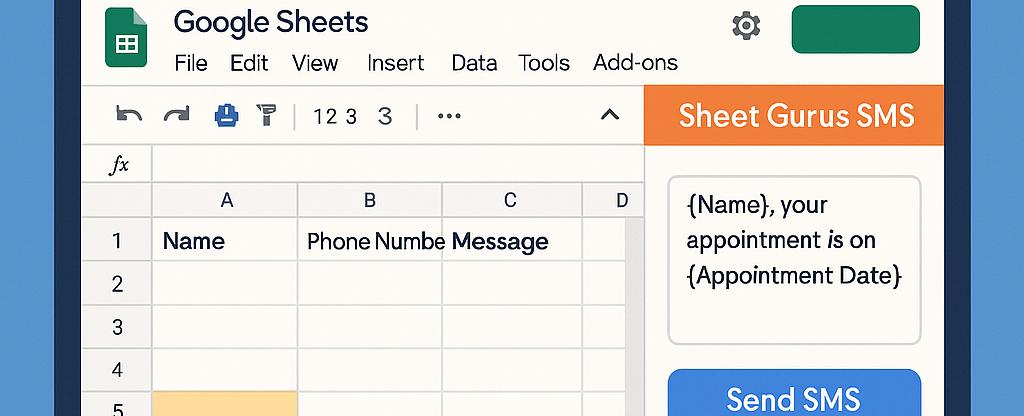Click the Send SMS button
Image resolution: width=1024 pixels, height=416 pixels.
click(x=794, y=392)
